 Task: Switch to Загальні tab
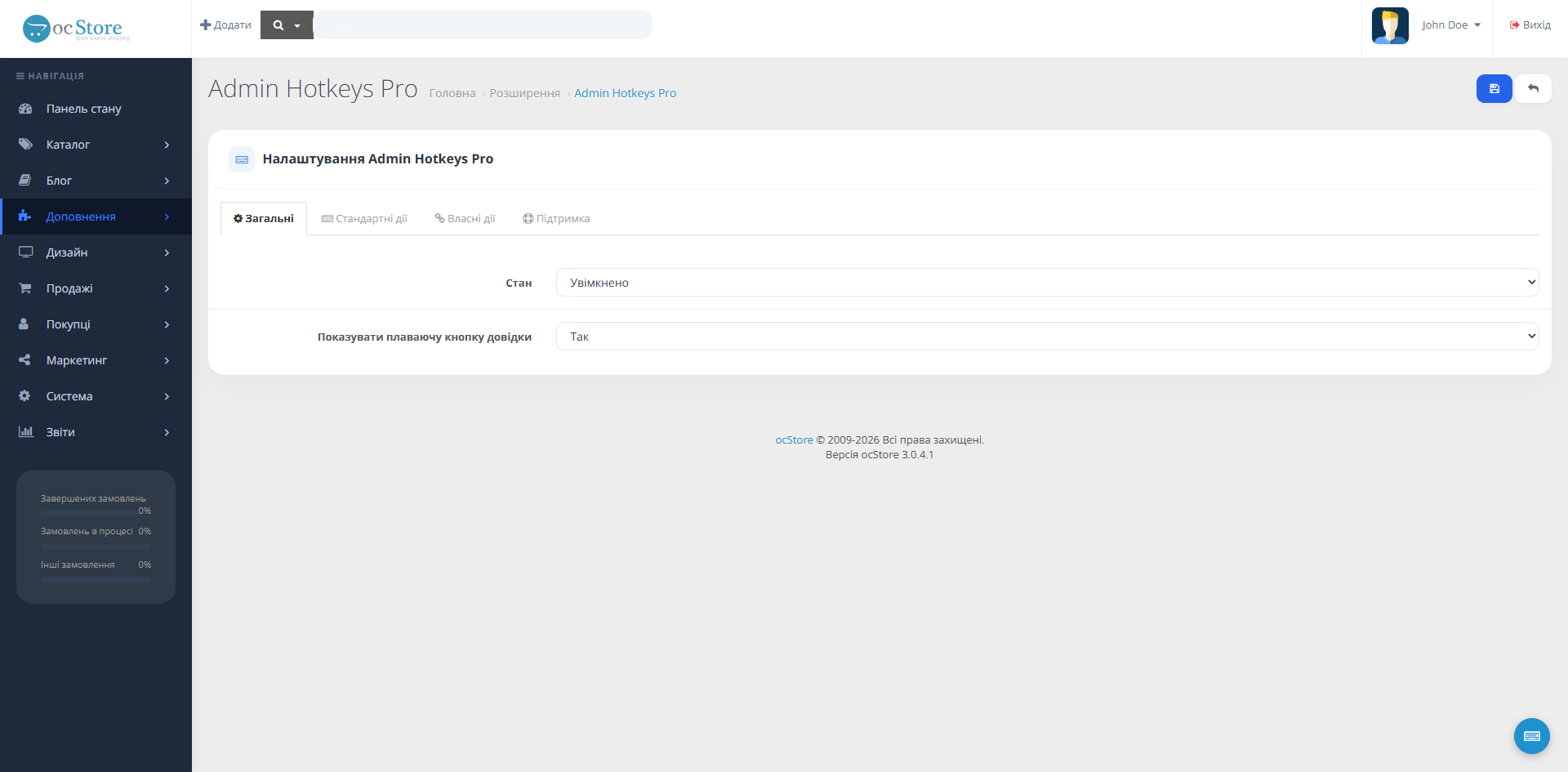[264, 219]
